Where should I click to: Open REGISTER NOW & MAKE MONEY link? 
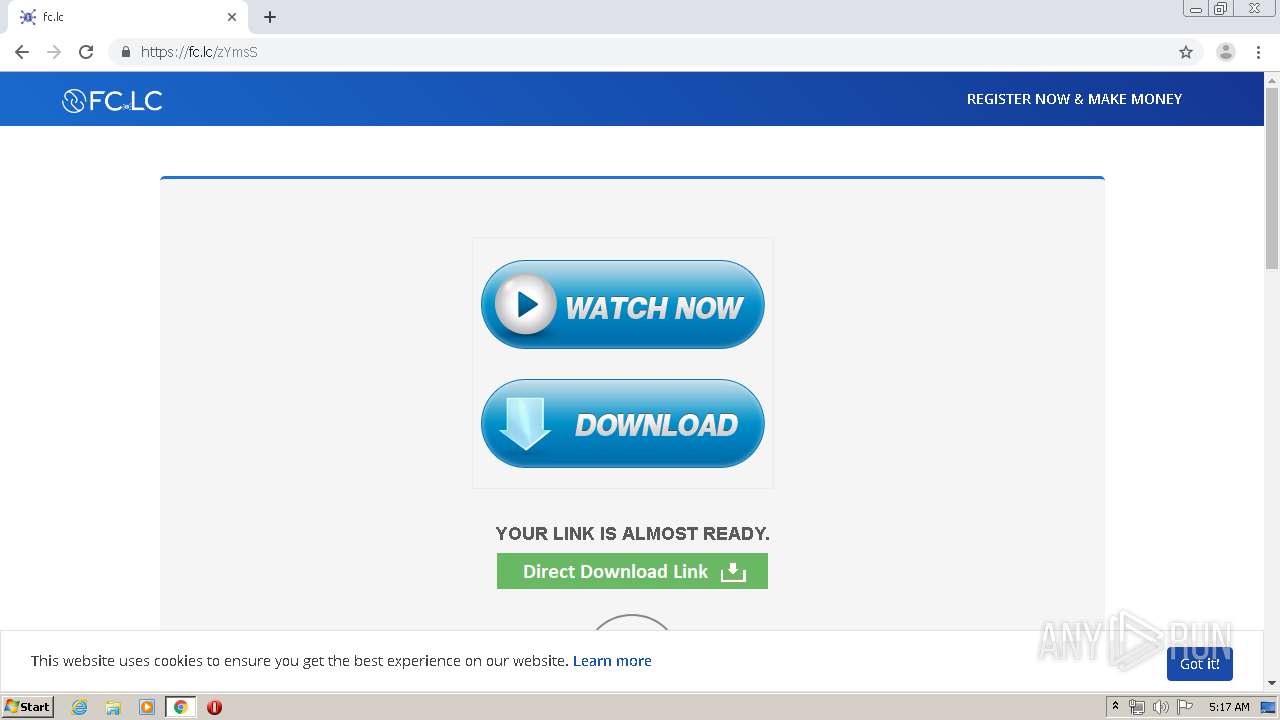pos(1074,99)
